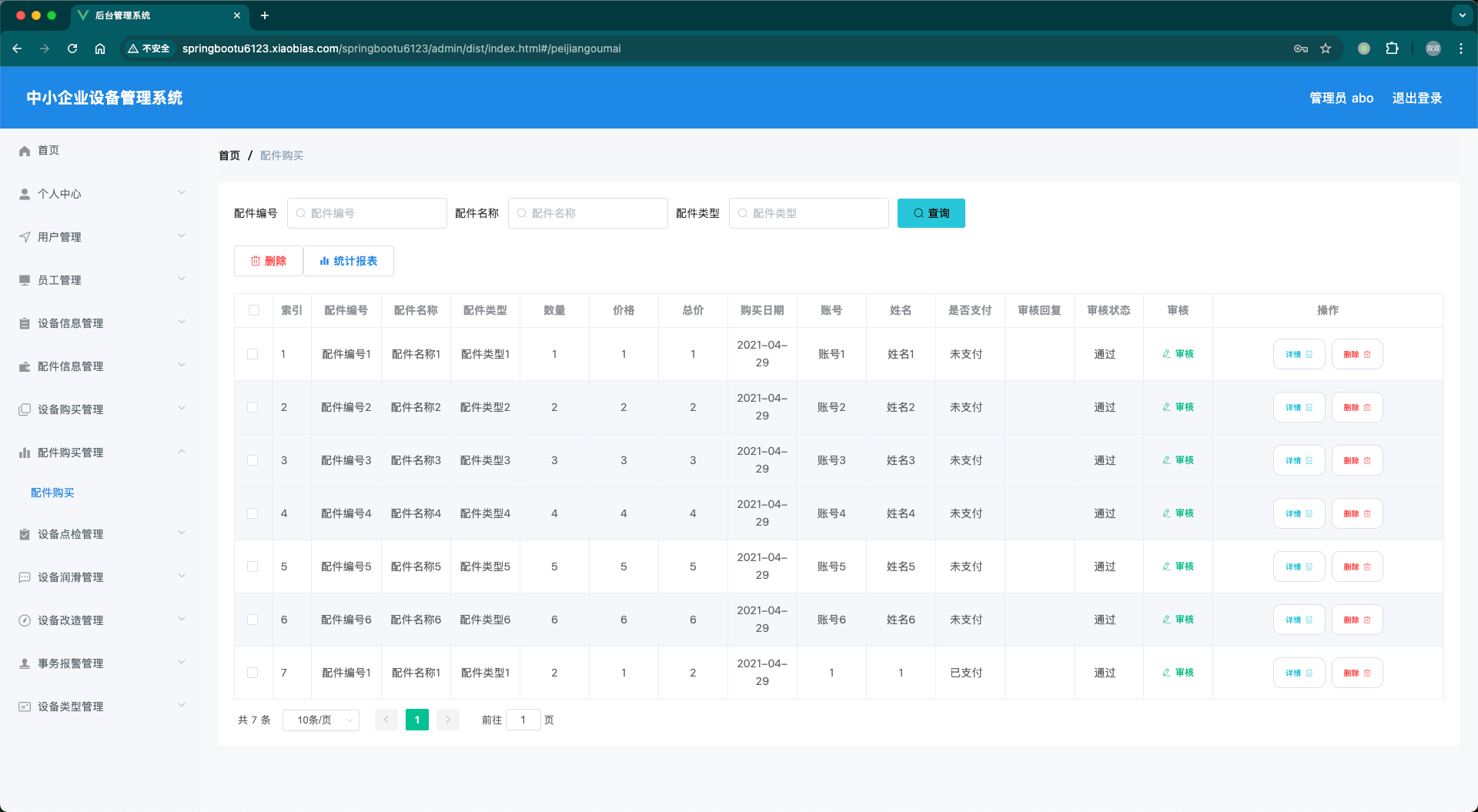Open Chrome's three-dot menu

pyautogui.click(x=1461, y=48)
